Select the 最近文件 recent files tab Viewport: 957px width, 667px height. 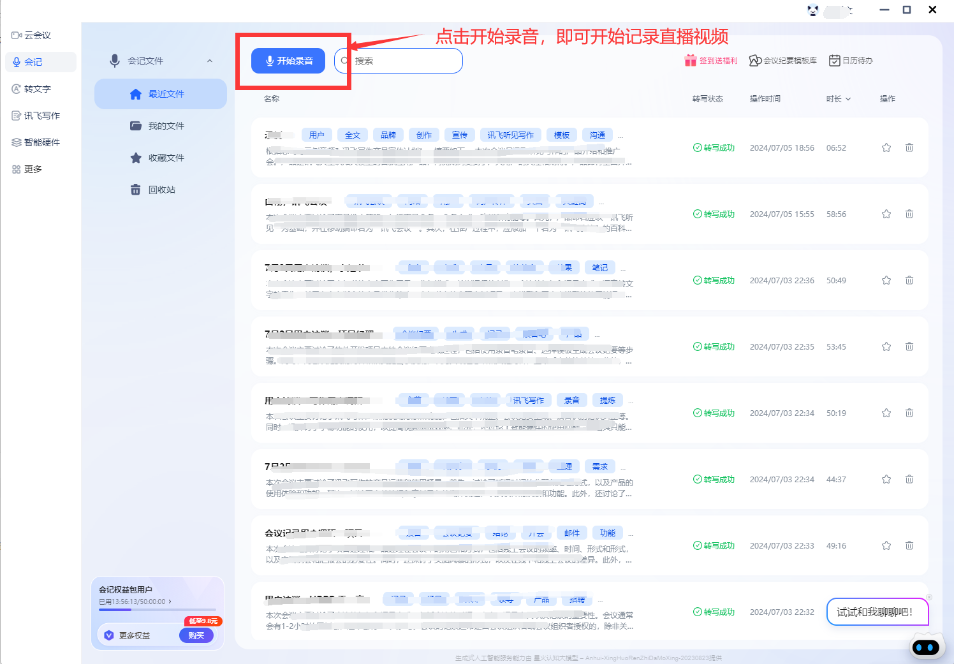[x=161, y=94]
